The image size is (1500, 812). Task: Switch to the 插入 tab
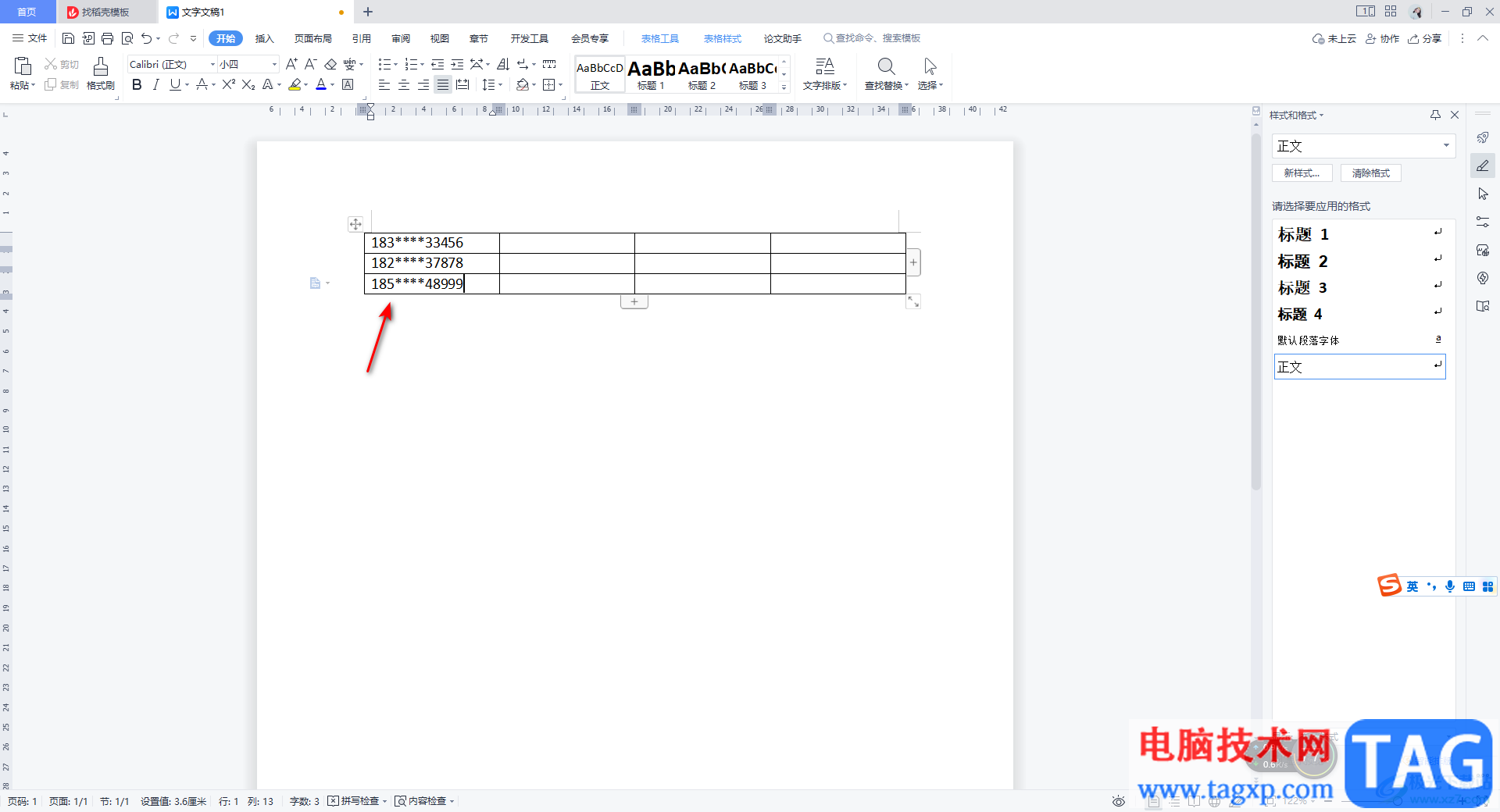click(x=265, y=38)
